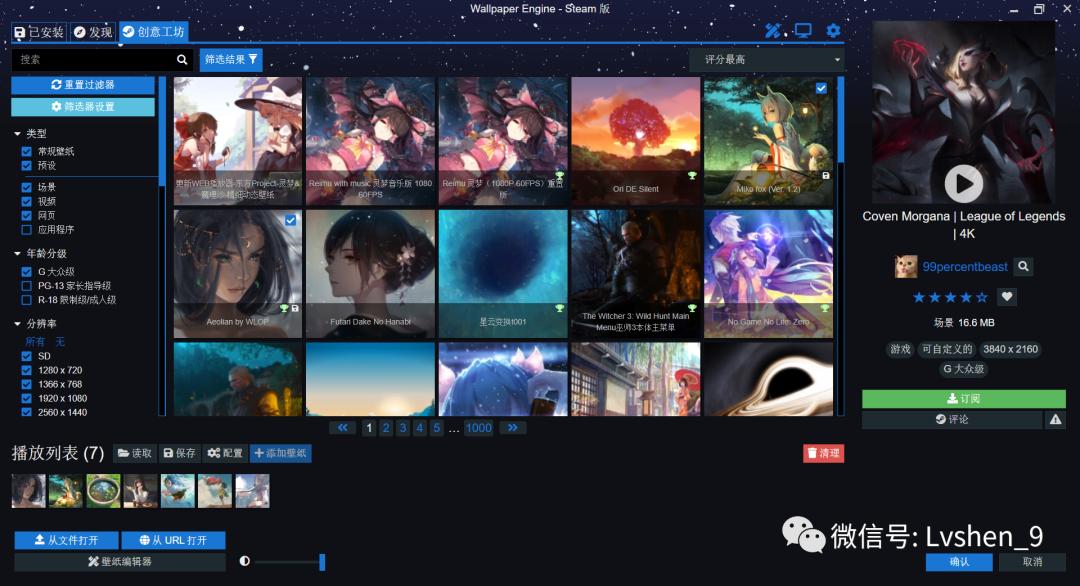Add Coven Morgana to favorites with heart icon

(1007, 297)
